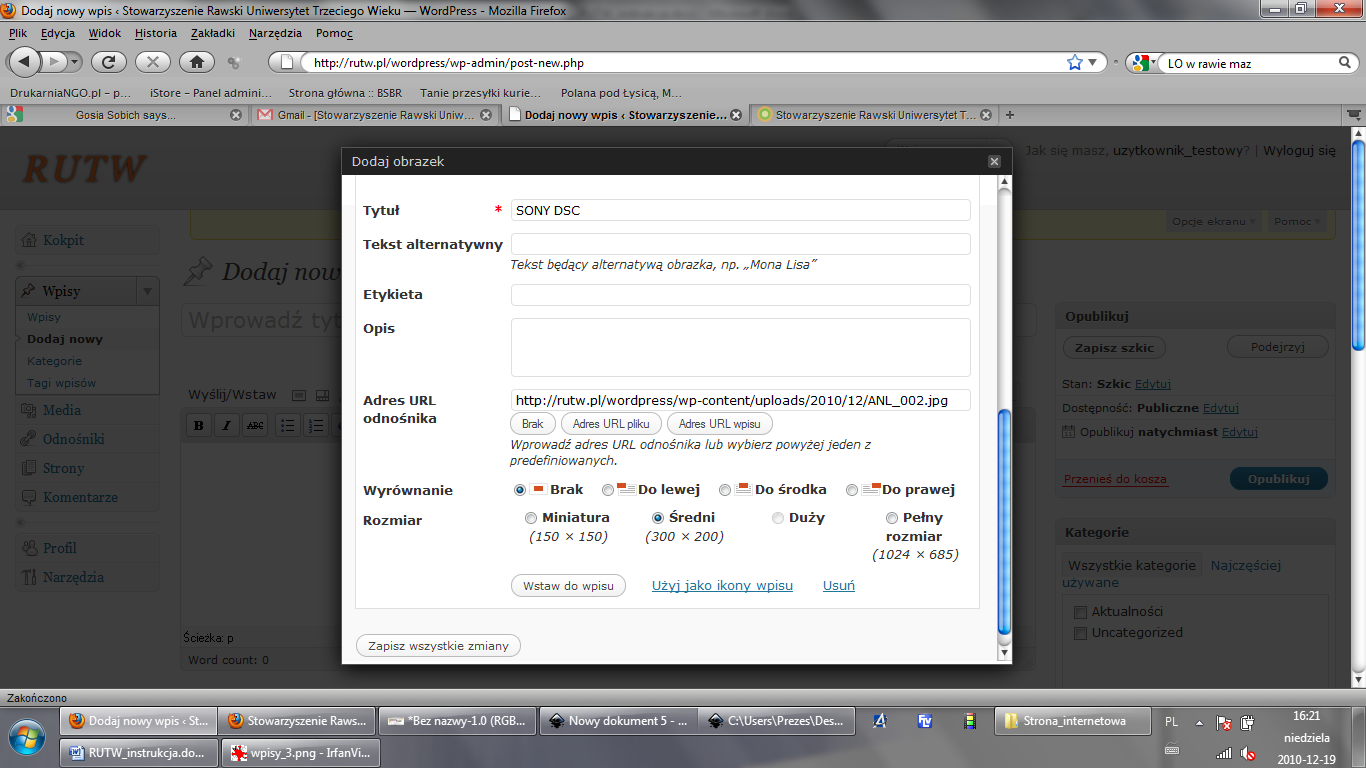
Task: Select Do prawej alignment
Action: click(852, 490)
